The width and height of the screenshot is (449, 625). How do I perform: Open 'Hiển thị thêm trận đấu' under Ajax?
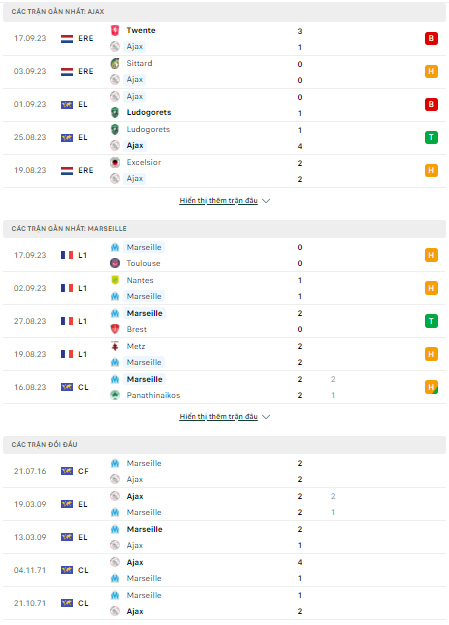[219, 200]
